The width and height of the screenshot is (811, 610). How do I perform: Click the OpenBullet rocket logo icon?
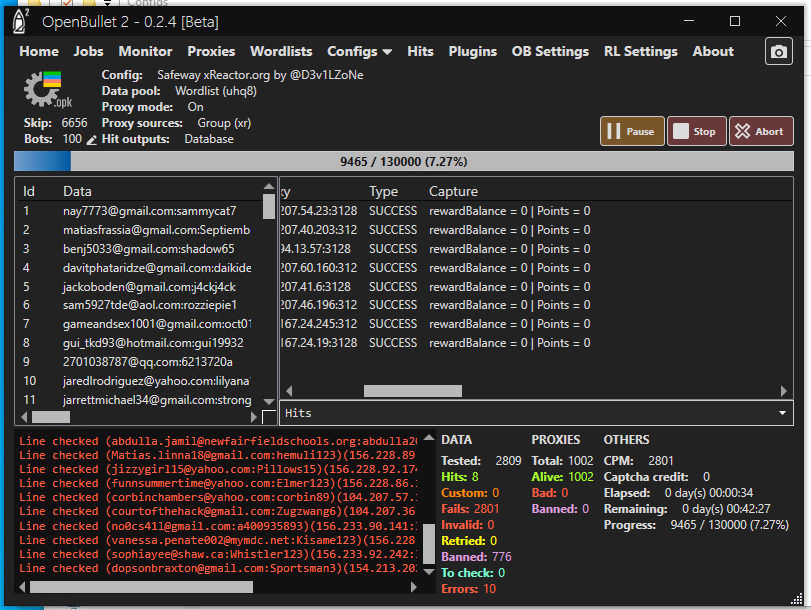pyautogui.click(x=20, y=22)
